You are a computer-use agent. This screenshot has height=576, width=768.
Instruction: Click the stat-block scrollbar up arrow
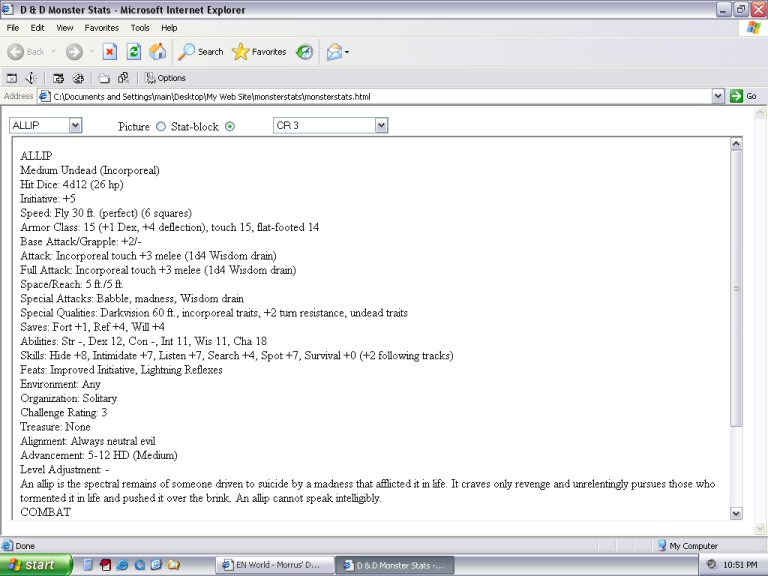736,144
